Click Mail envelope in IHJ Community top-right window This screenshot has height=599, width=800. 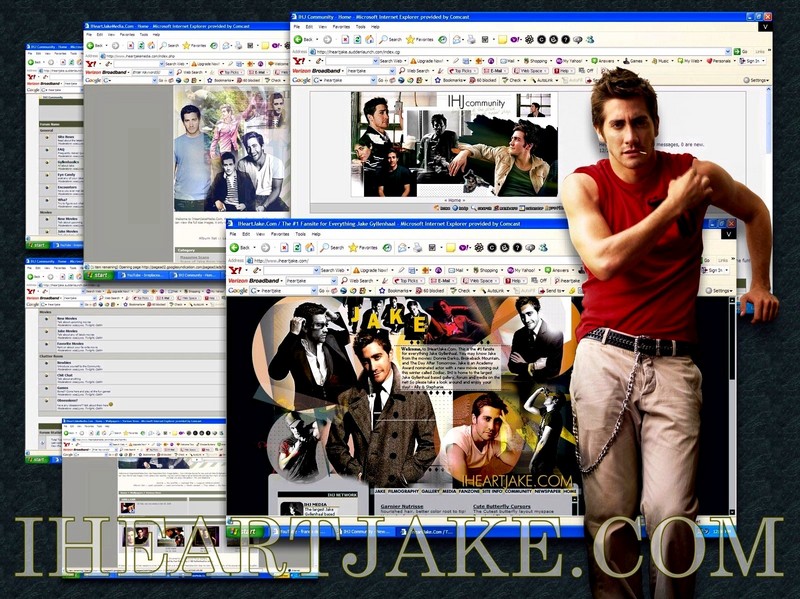[457, 39]
